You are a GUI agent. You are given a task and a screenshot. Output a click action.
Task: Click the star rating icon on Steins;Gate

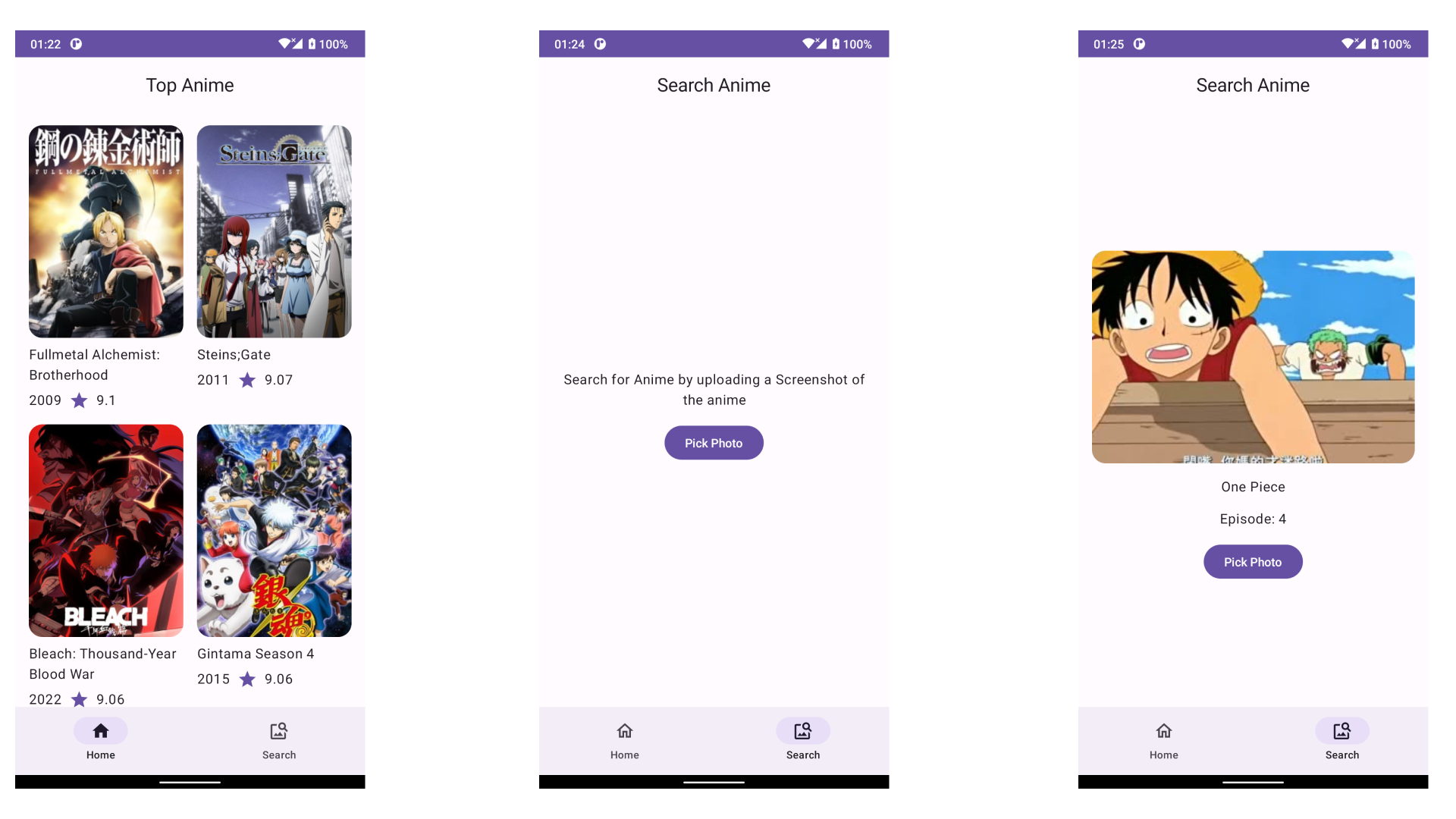[x=247, y=380]
